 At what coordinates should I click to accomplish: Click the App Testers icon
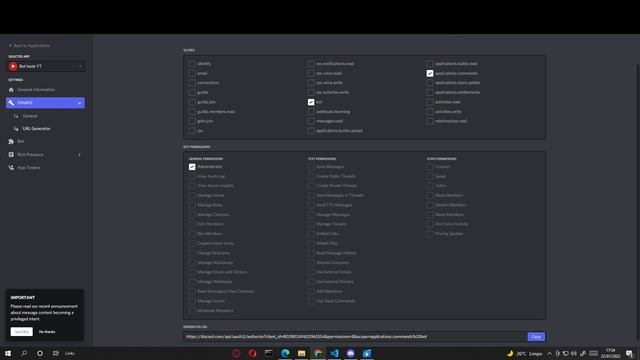pos(11,168)
